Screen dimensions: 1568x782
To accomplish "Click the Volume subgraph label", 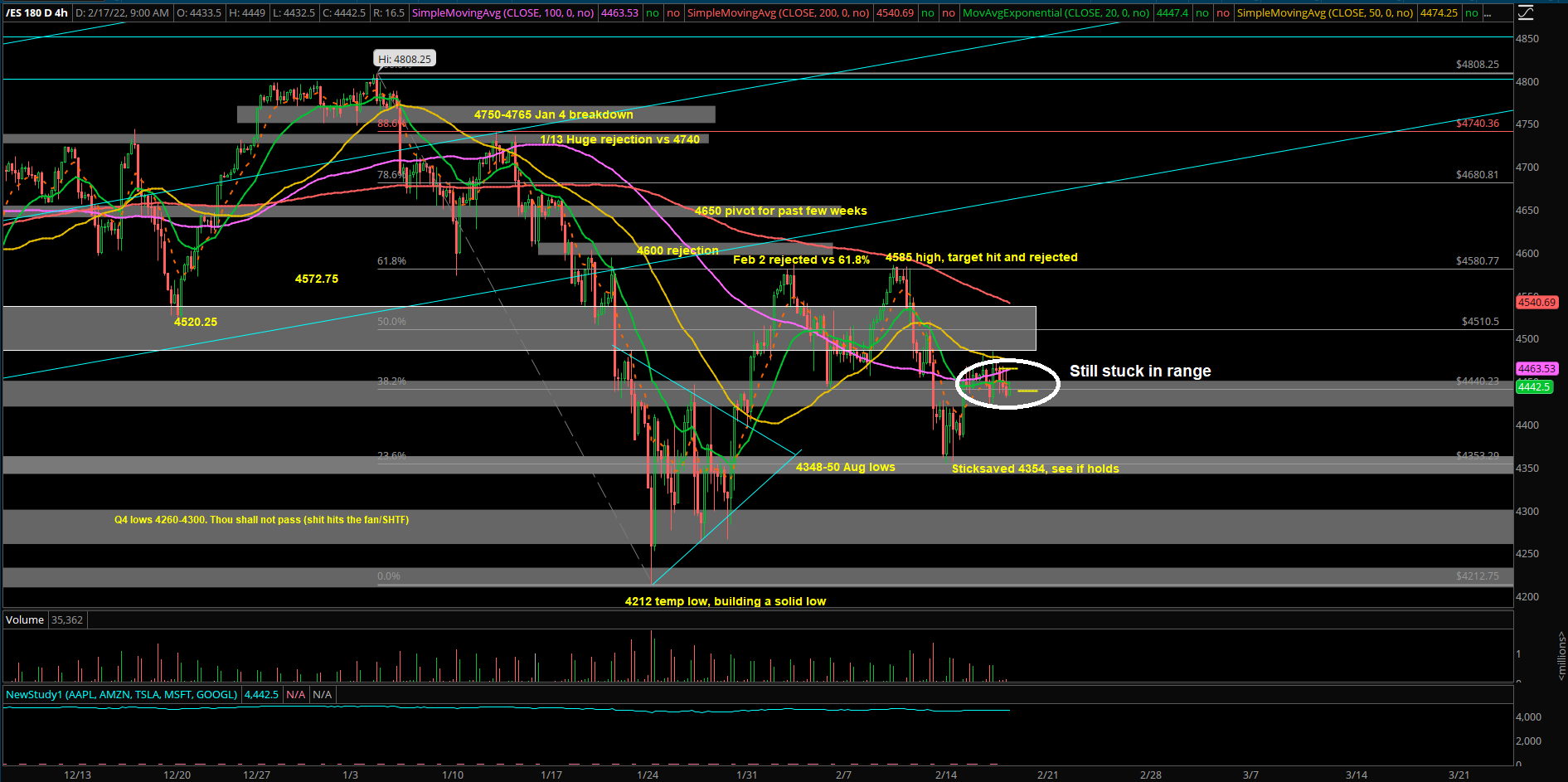I will 25,620.
